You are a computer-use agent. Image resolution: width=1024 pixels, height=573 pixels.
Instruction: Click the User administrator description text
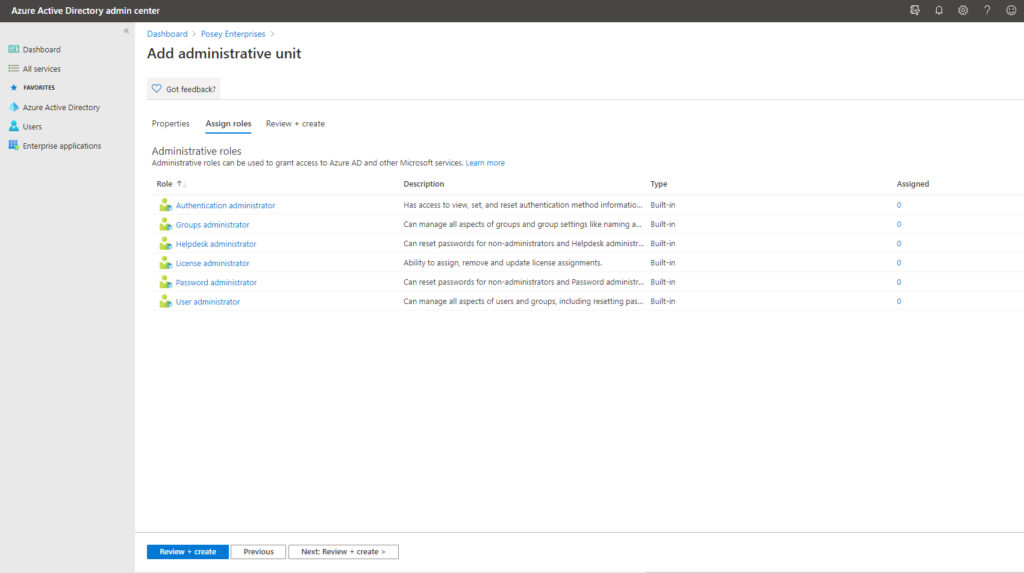[x=523, y=301]
